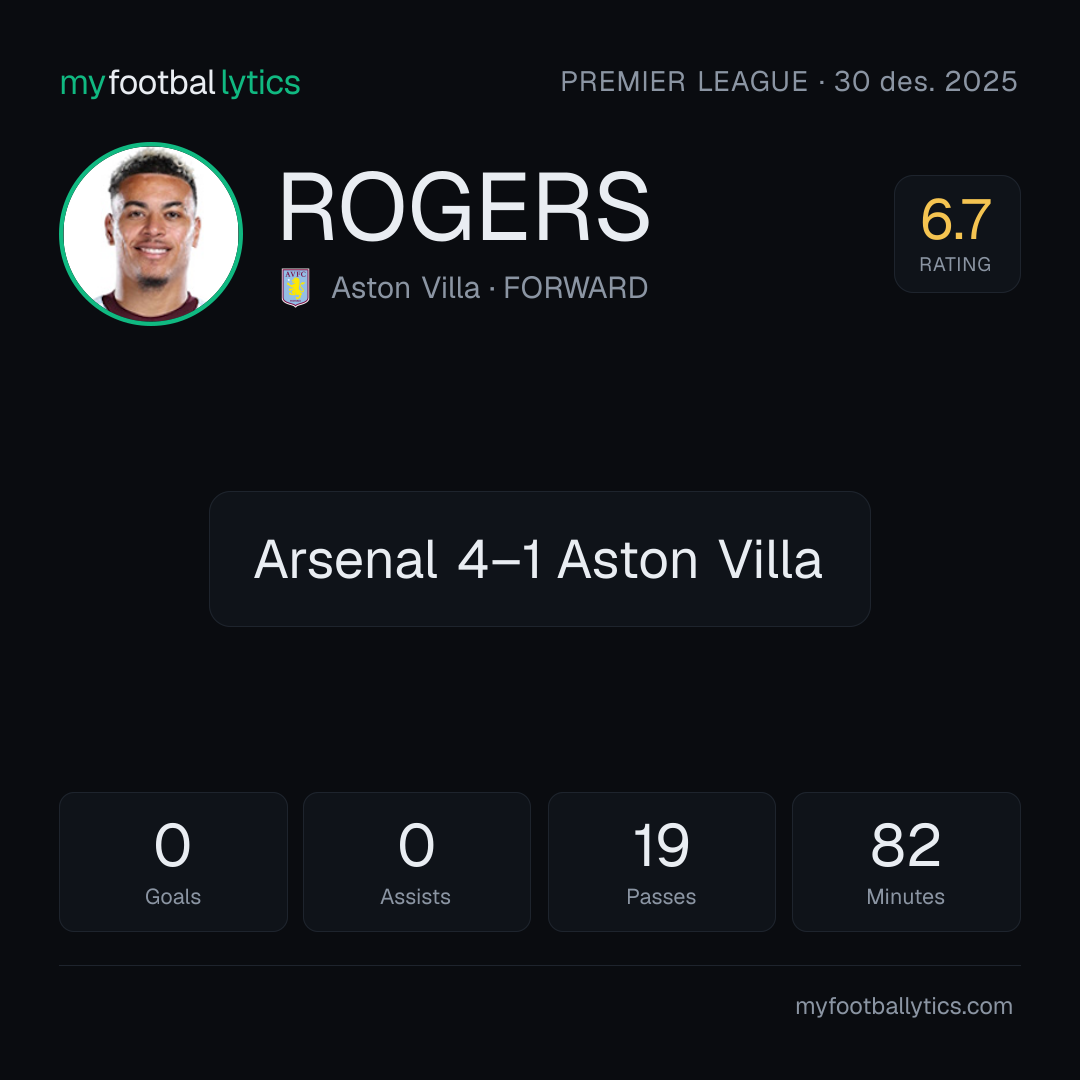1080x1080 pixels.
Task: Click the RATING label
Action: tap(955, 264)
